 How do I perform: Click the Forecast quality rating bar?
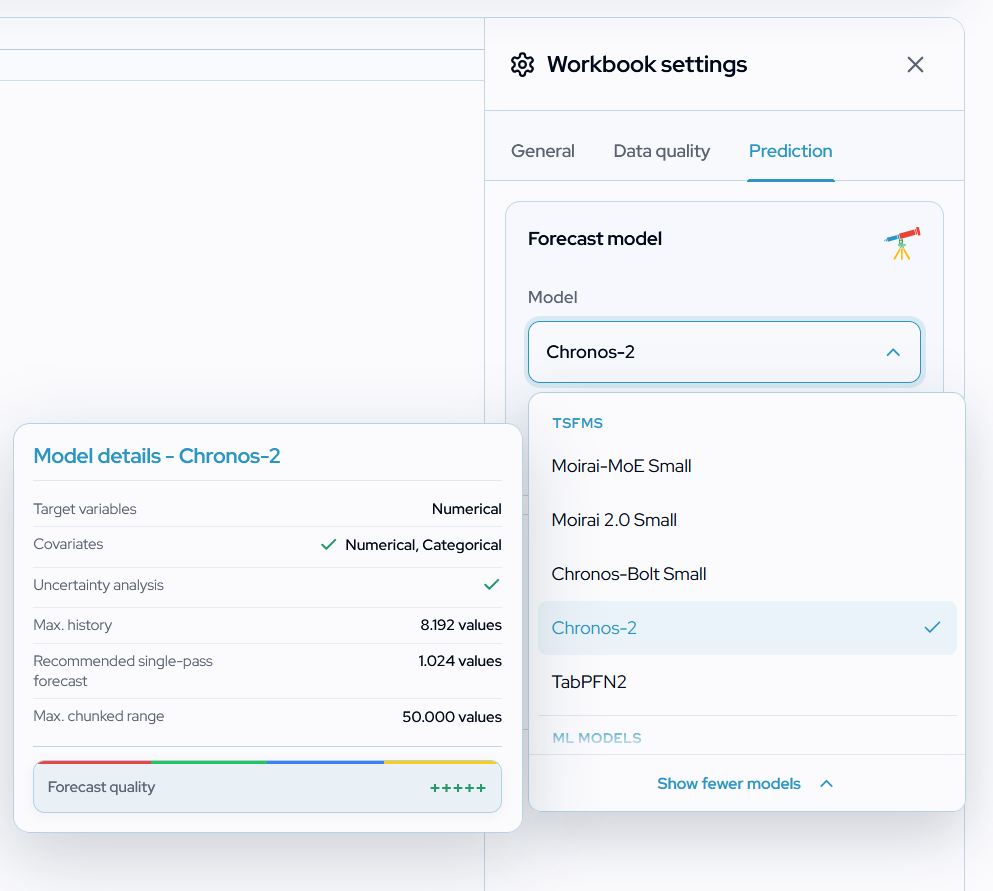[x=267, y=787]
